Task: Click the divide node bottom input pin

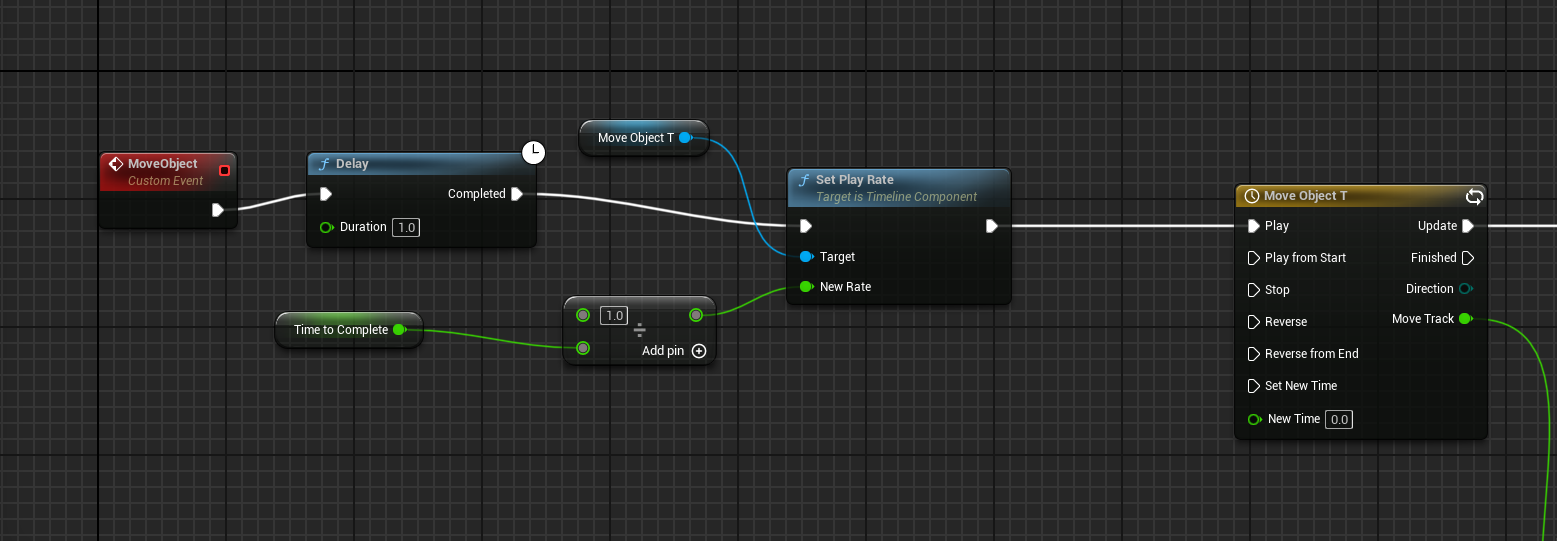Action: tap(583, 348)
